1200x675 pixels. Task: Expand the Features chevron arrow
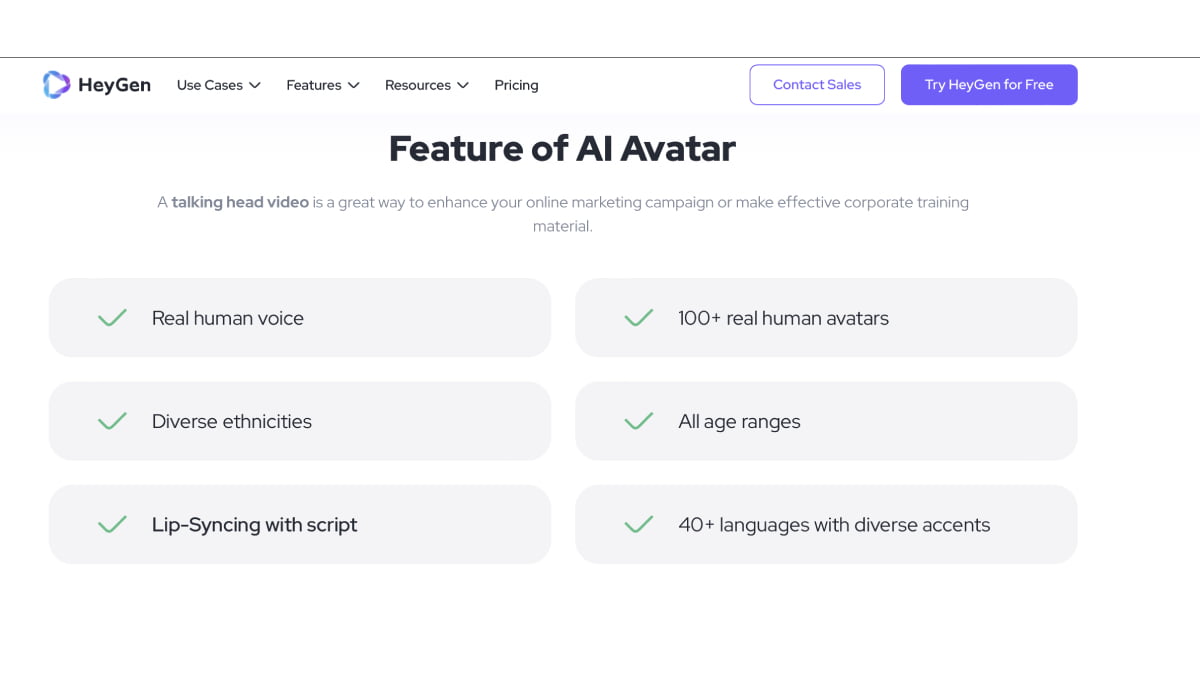coord(353,85)
